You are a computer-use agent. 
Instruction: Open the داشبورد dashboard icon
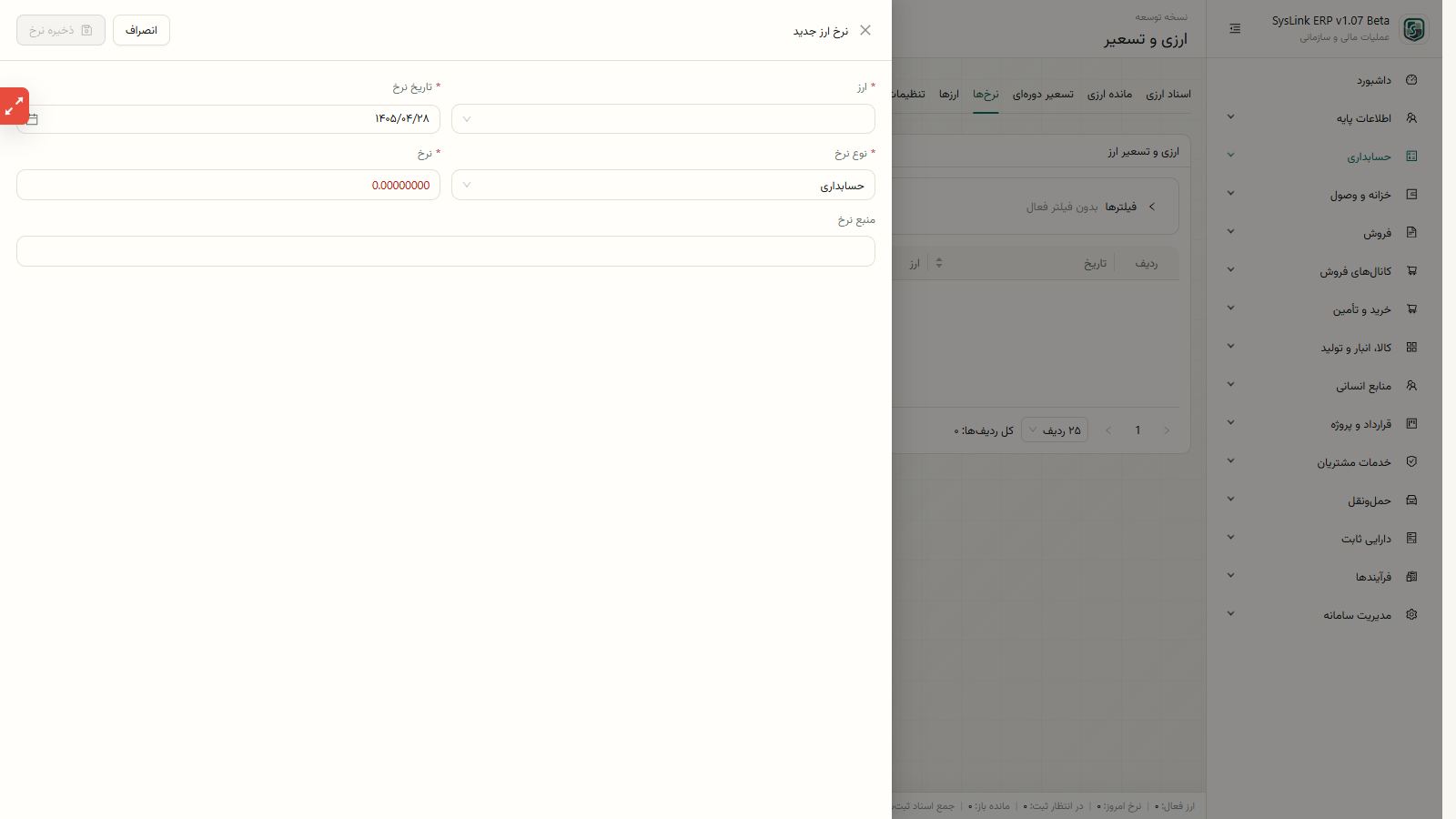[x=1411, y=80]
